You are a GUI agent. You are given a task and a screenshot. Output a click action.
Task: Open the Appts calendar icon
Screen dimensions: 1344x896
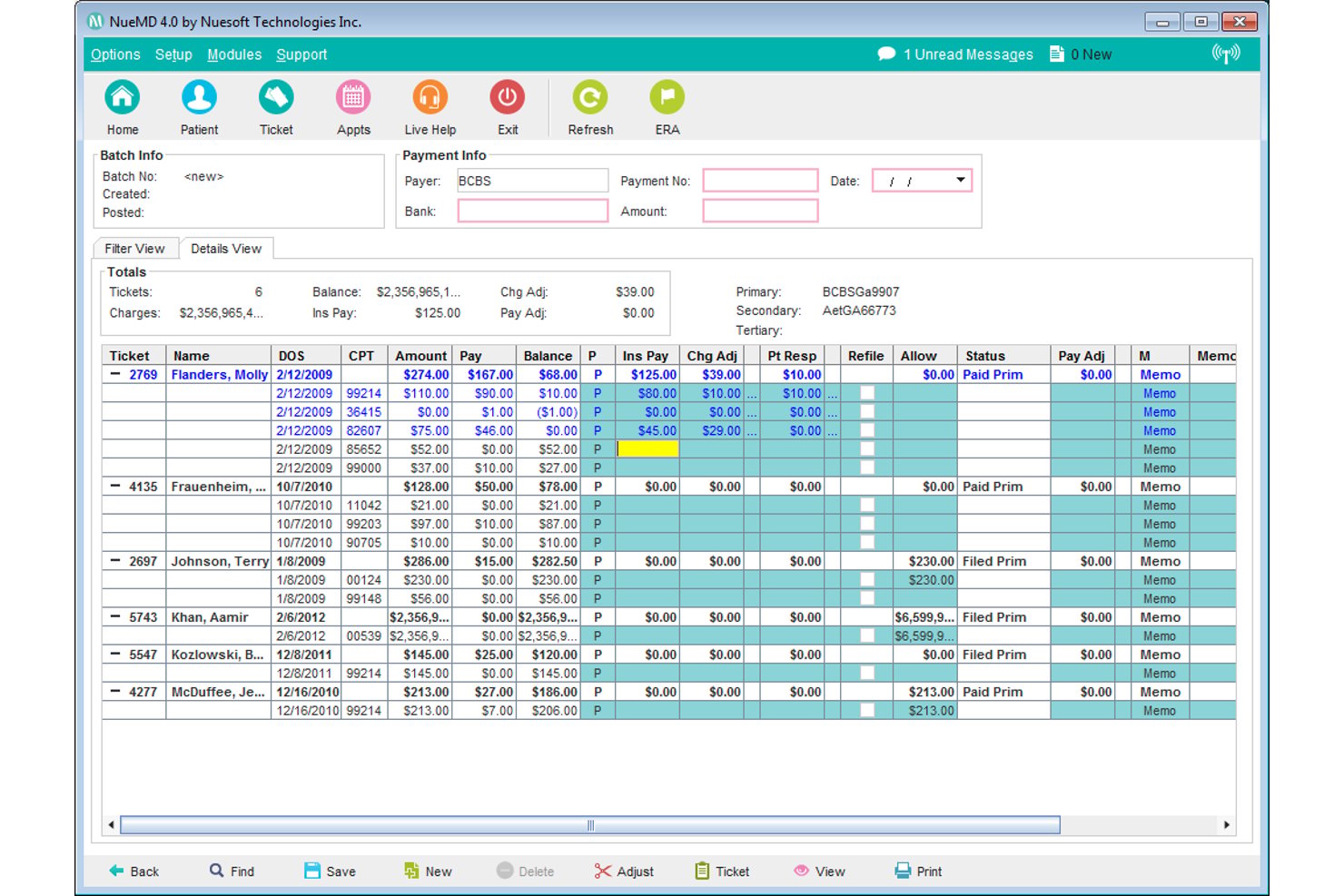coord(353,97)
